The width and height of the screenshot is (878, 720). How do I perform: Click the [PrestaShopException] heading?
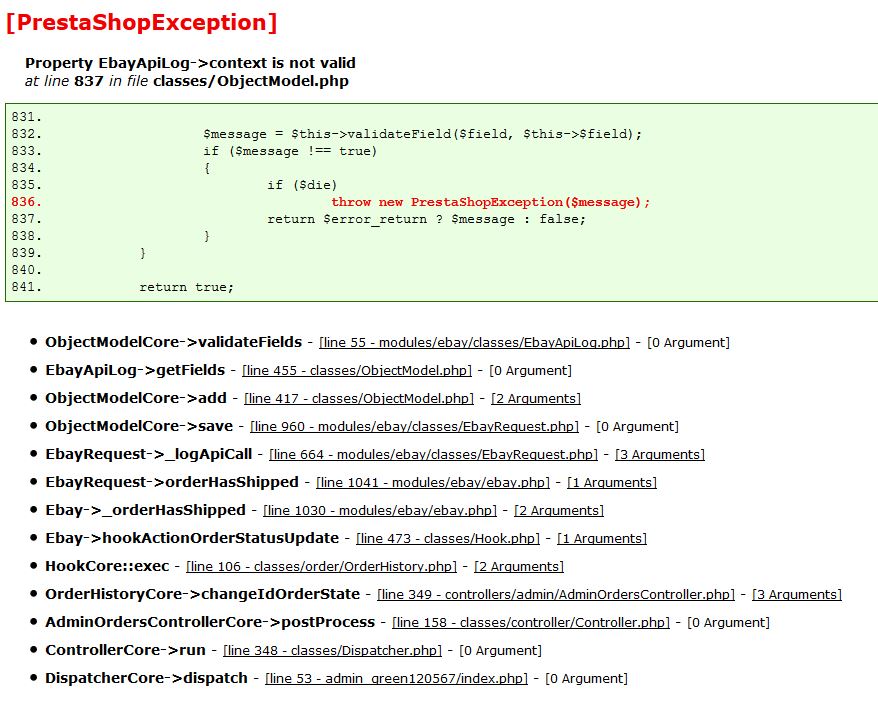[142, 22]
